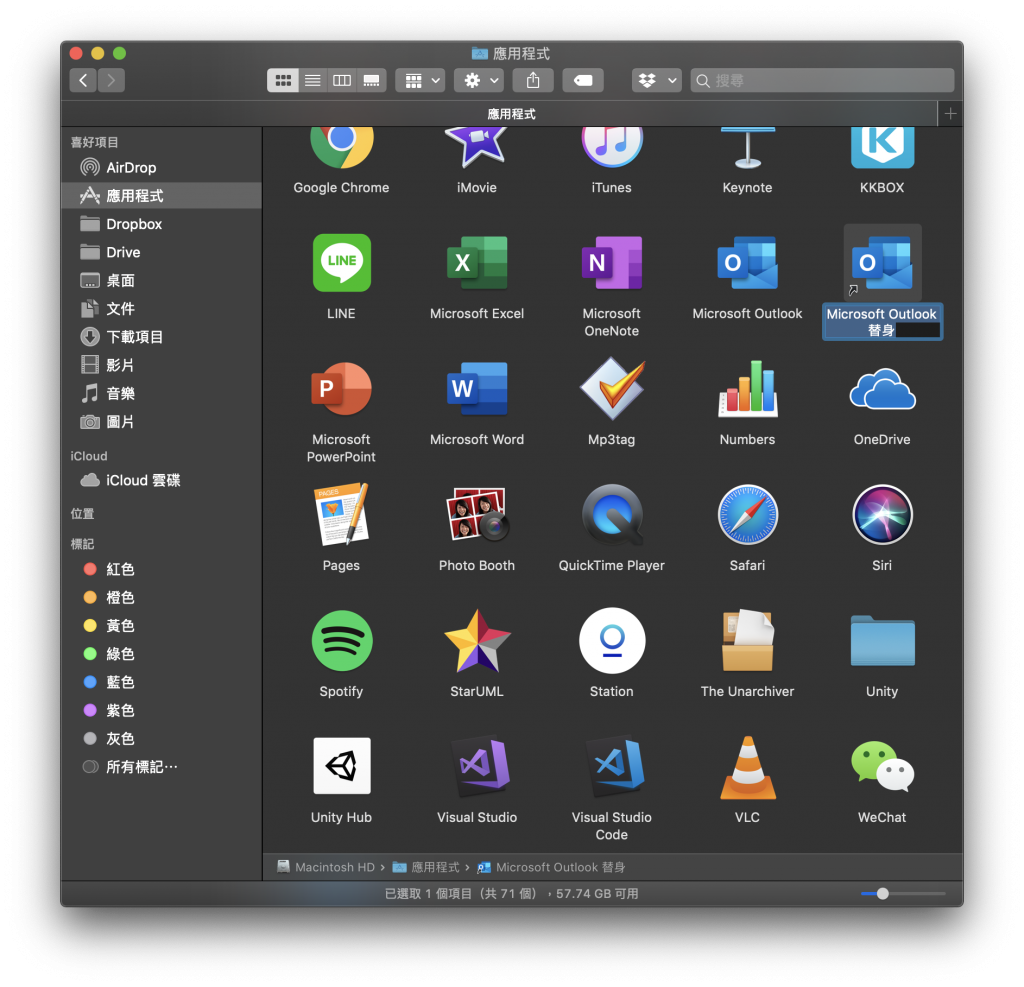The height and width of the screenshot is (987, 1024).
Task: Select the Google Chrome icon
Action: click(341, 146)
